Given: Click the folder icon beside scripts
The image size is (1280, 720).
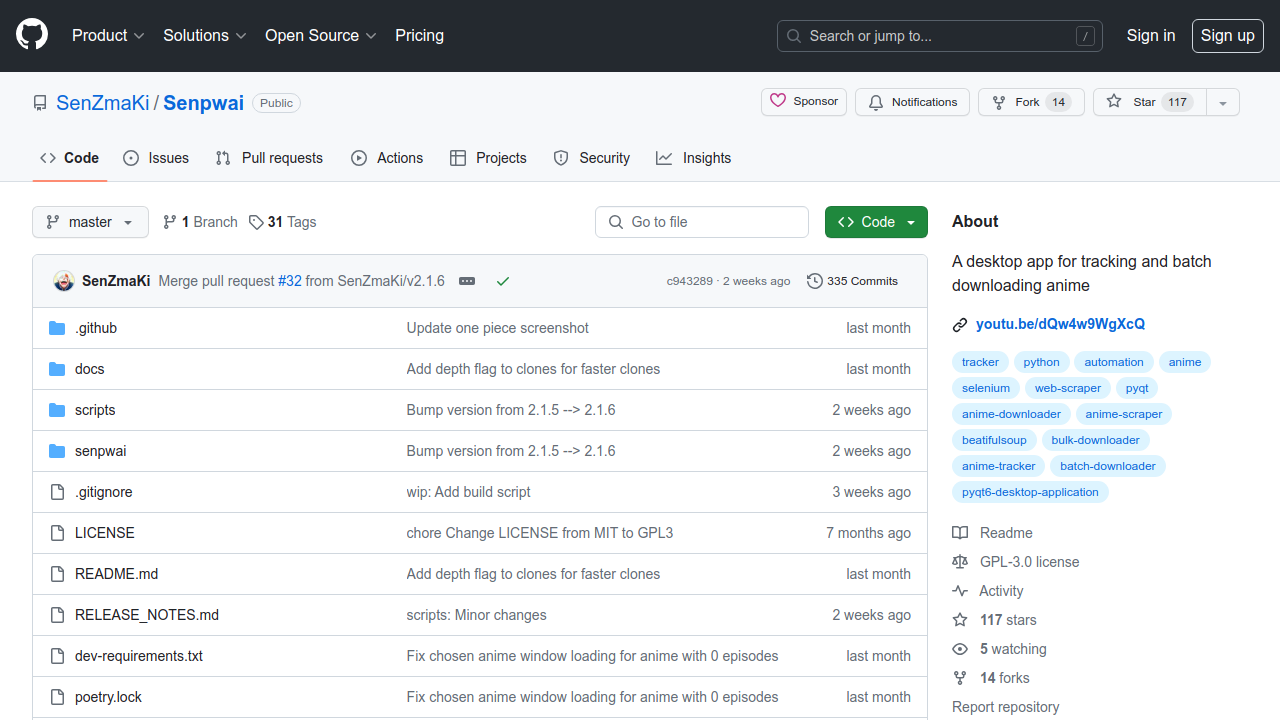Looking at the screenshot, I should click(x=57, y=410).
